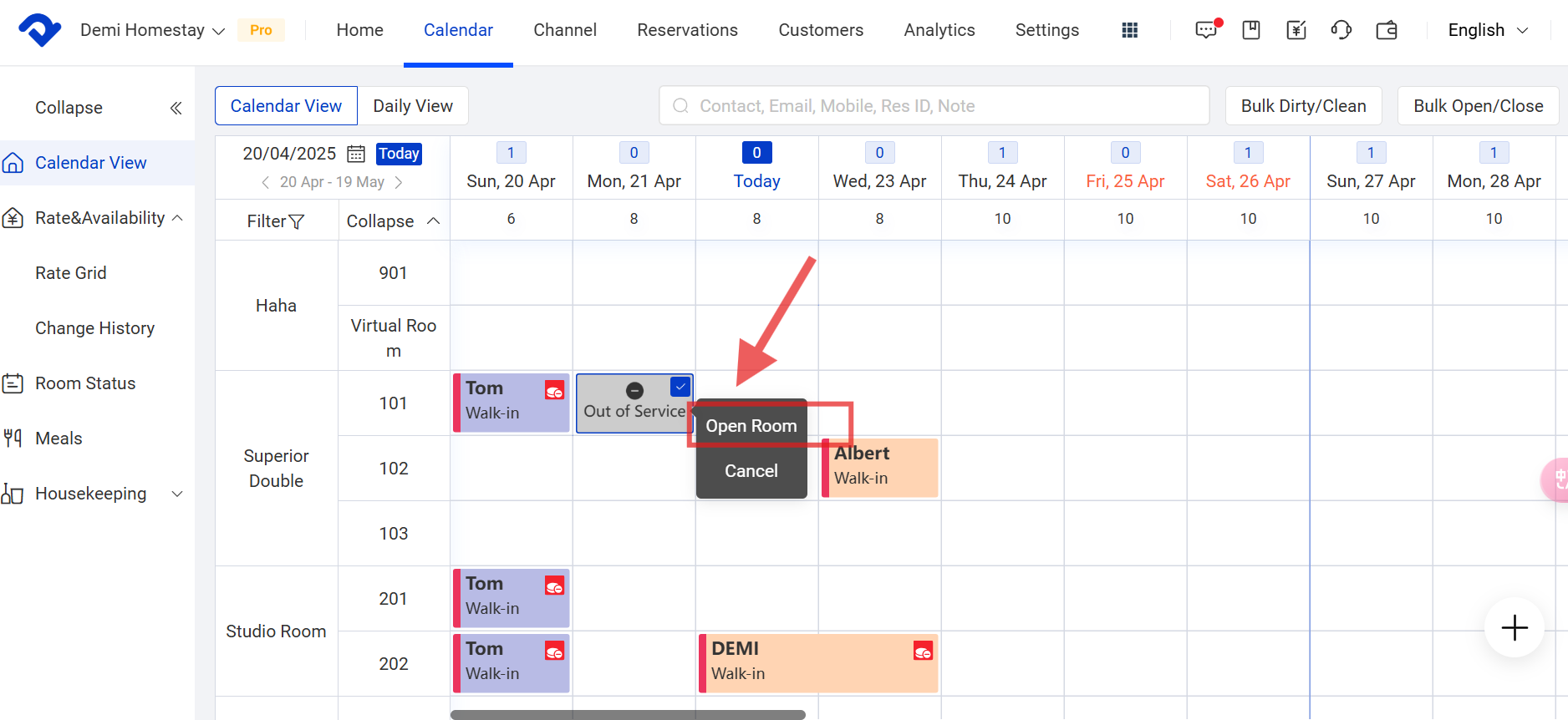Click the Today button
The height and width of the screenshot is (720, 1568).
pos(399,154)
